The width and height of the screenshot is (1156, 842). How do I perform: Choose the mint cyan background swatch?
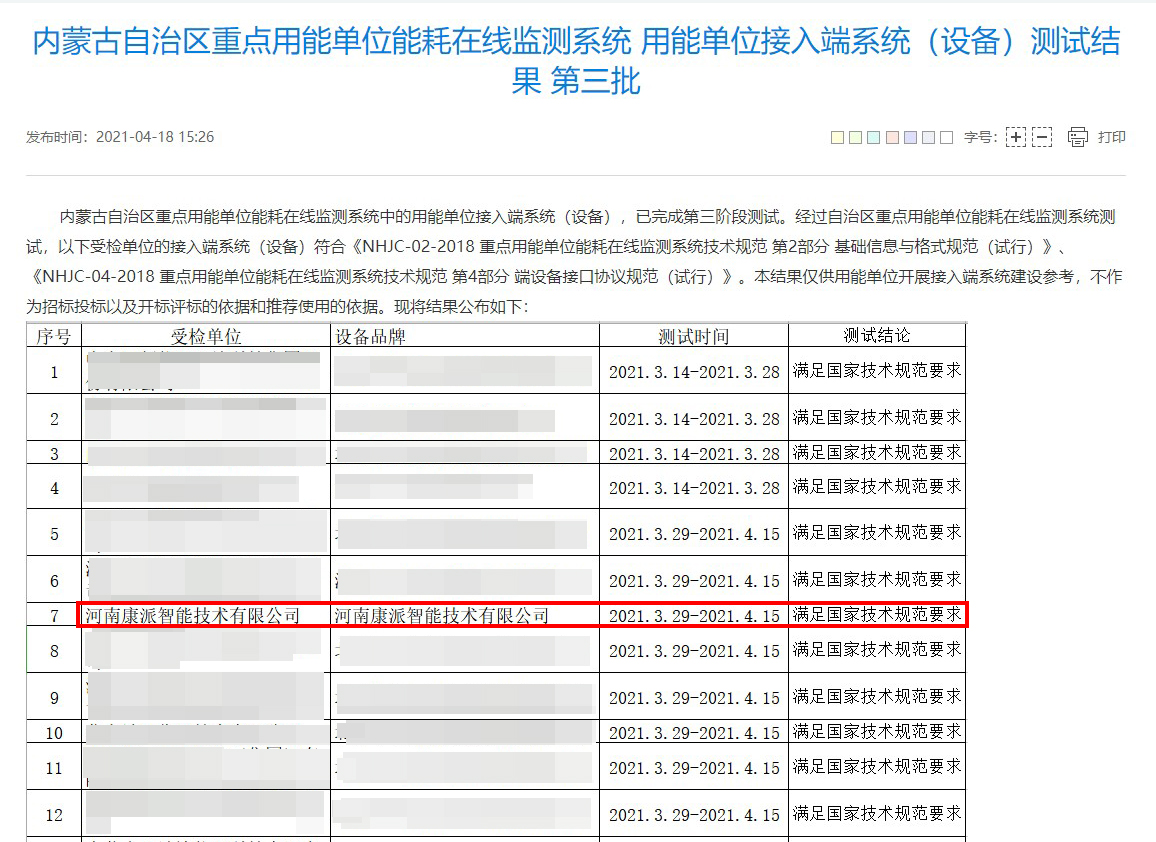[873, 137]
